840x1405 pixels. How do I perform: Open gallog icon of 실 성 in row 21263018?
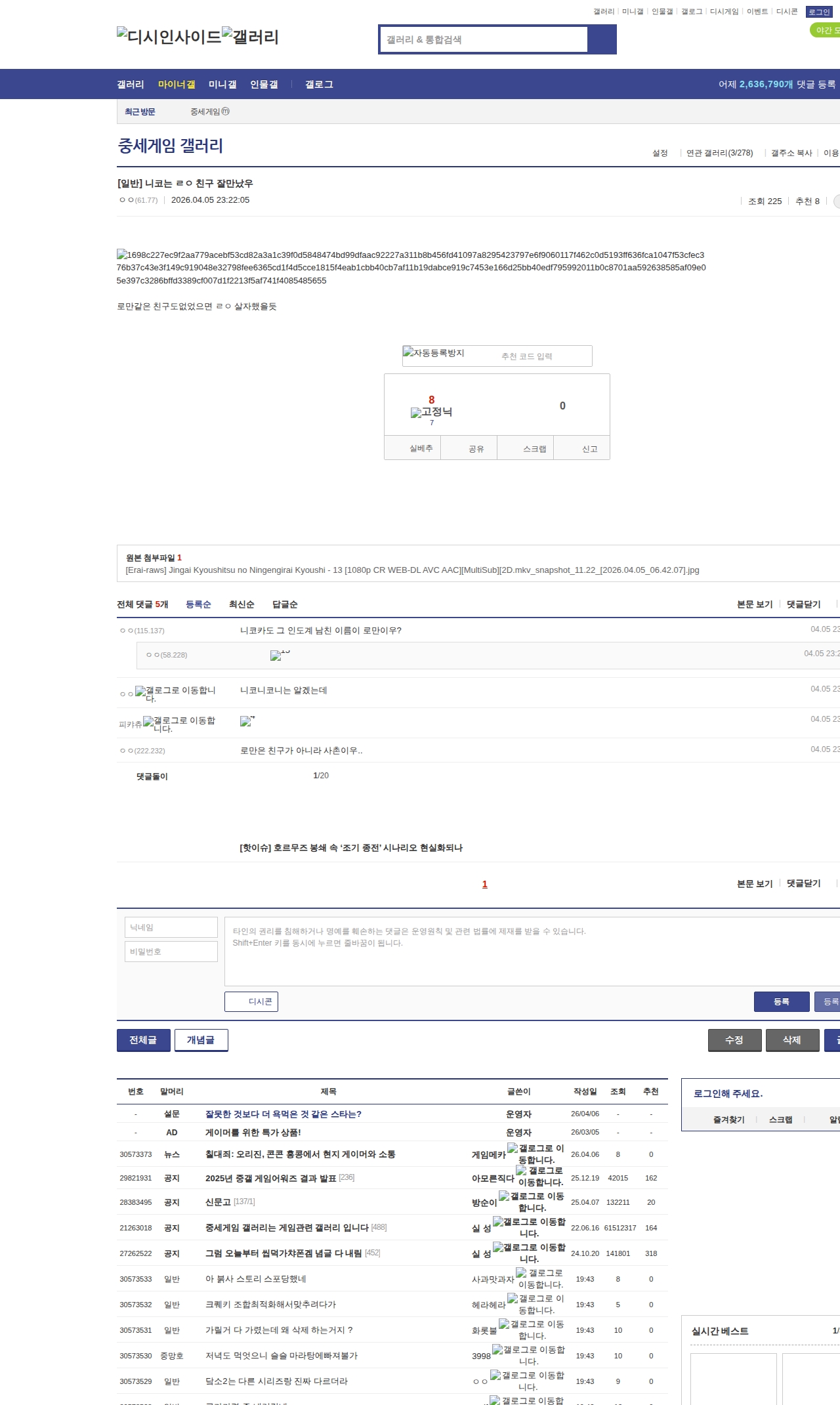pyautogui.click(x=529, y=1227)
